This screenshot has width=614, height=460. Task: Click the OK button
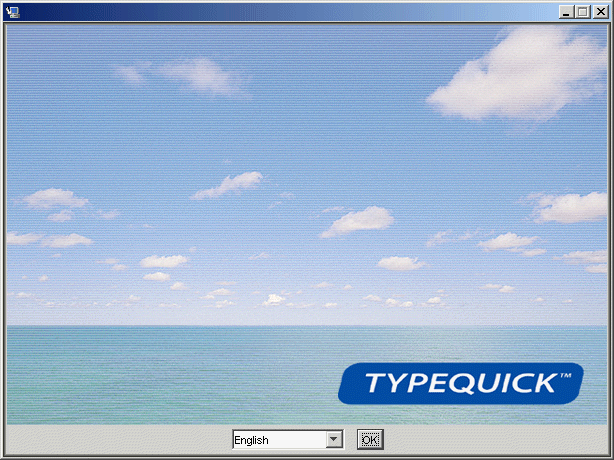(370, 439)
